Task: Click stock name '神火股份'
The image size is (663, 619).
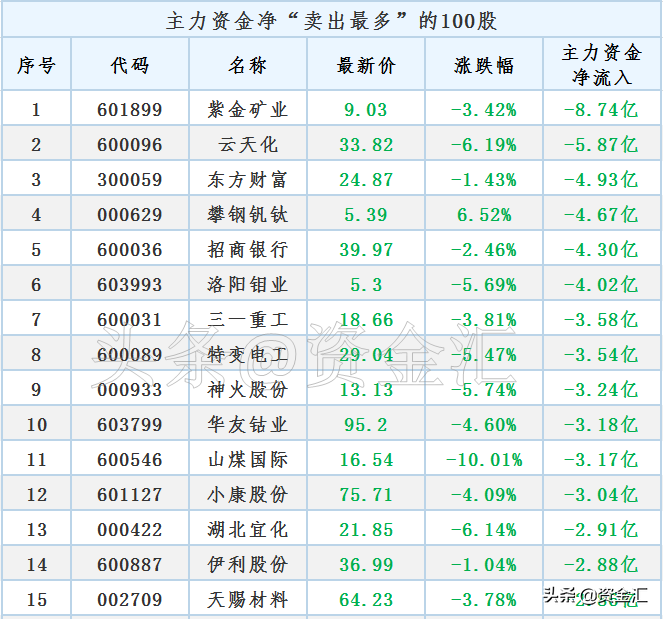Action: click(248, 390)
